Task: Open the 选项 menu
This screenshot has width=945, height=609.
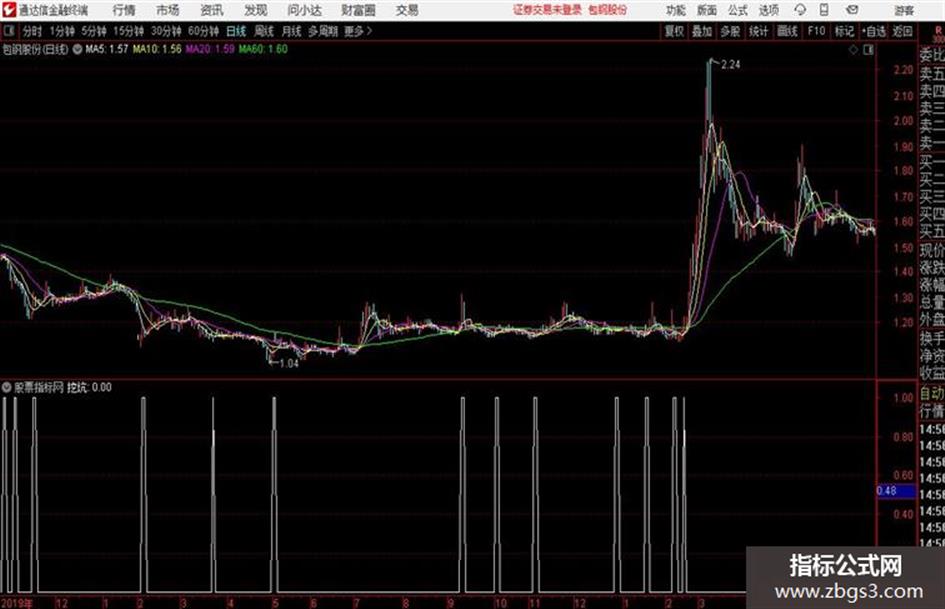Action: coord(769,10)
